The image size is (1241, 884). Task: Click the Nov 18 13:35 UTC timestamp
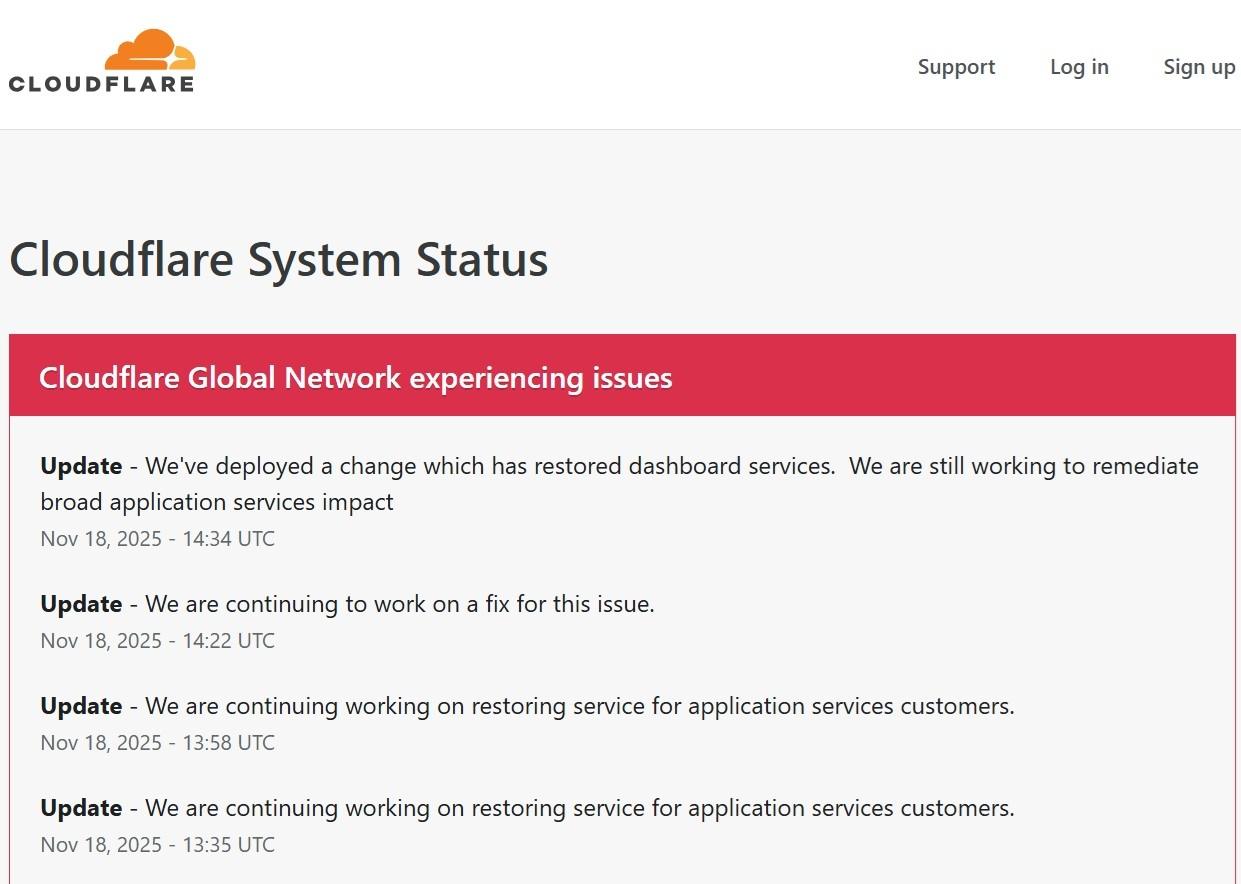click(157, 845)
